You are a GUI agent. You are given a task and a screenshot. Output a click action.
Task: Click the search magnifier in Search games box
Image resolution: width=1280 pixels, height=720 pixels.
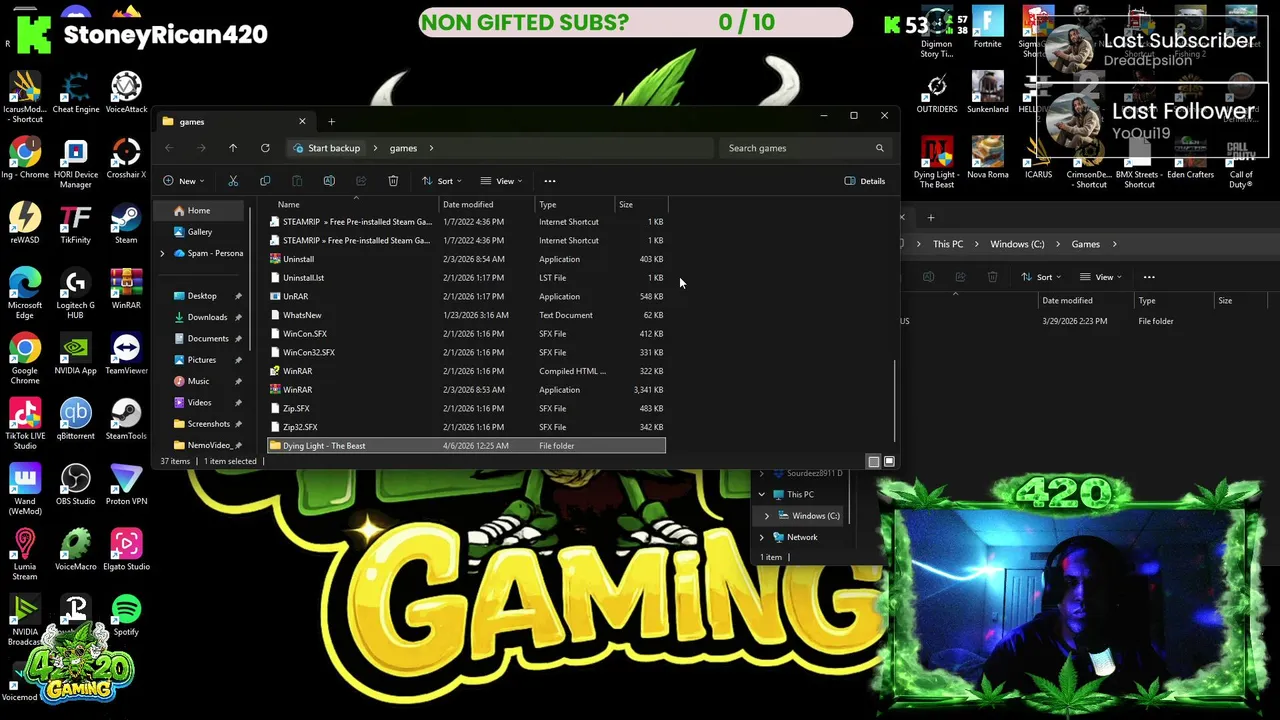880,148
